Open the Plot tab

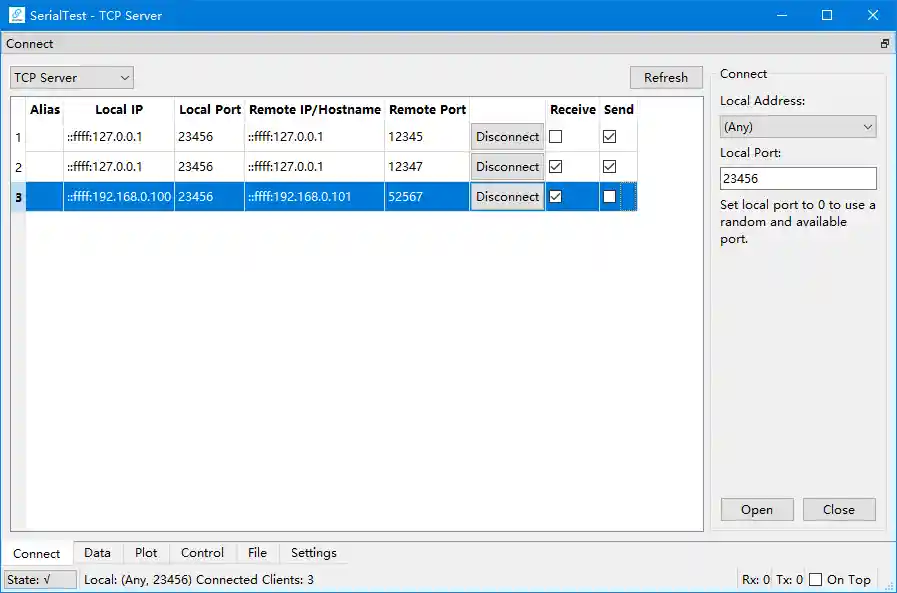pyautogui.click(x=146, y=553)
